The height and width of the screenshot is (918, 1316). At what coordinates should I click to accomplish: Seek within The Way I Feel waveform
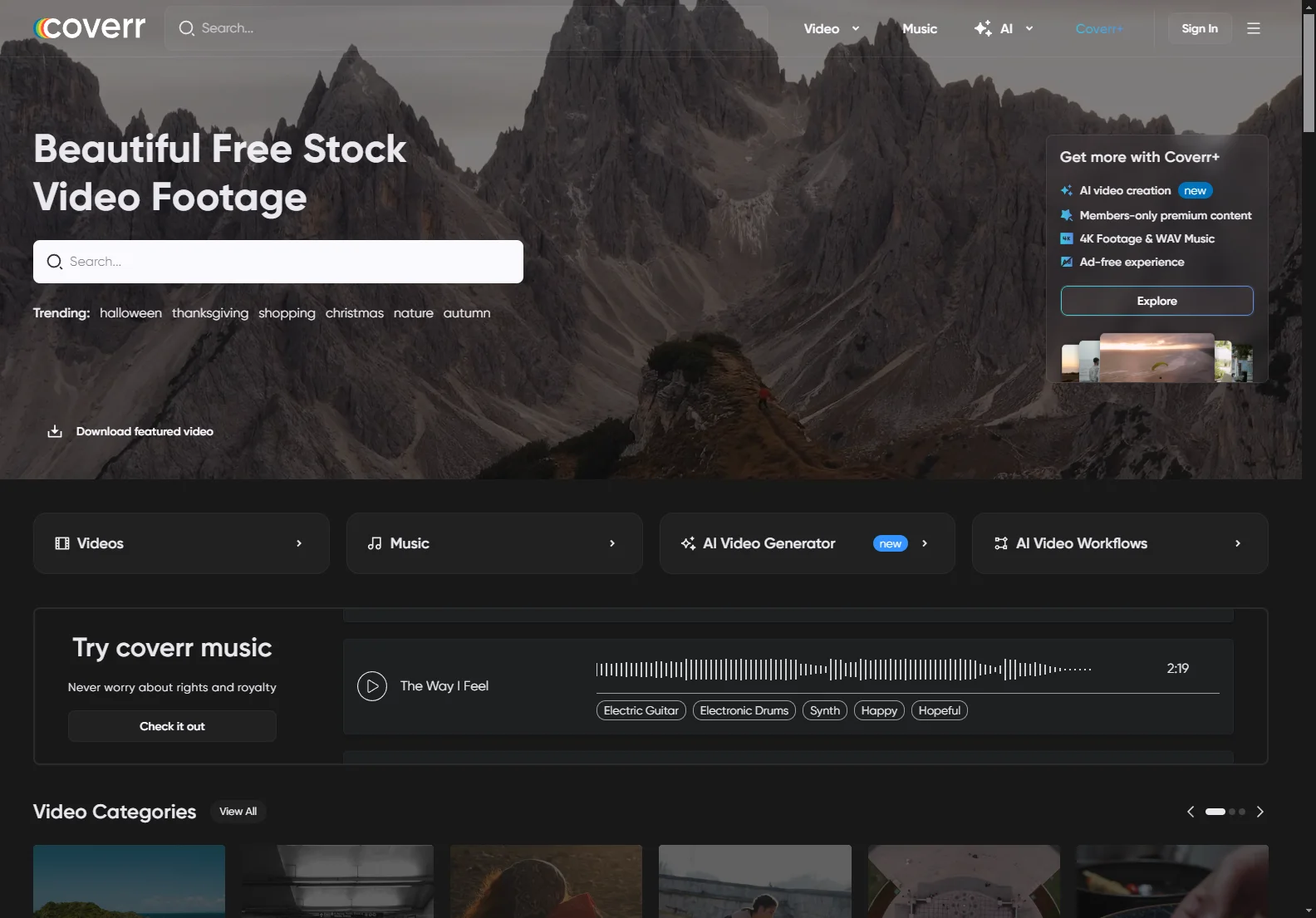(x=843, y=669)
